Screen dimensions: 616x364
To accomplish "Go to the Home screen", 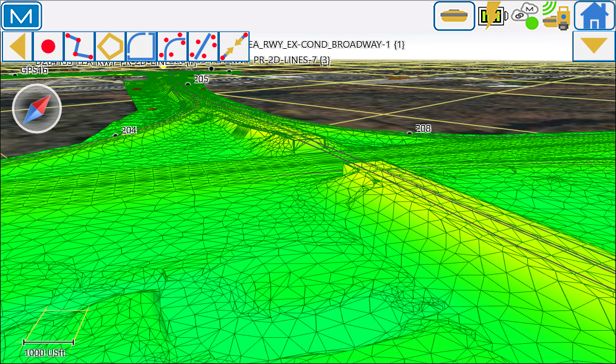I will (x=594, y=16).
